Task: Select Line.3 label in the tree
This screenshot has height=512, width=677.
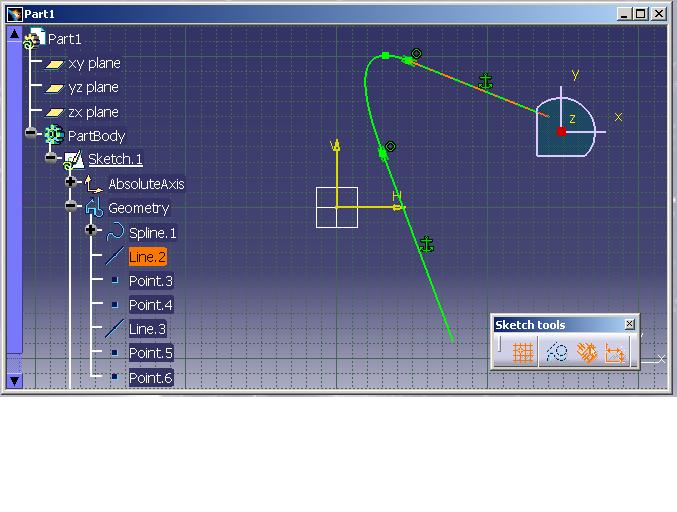Action: point(147,329)
